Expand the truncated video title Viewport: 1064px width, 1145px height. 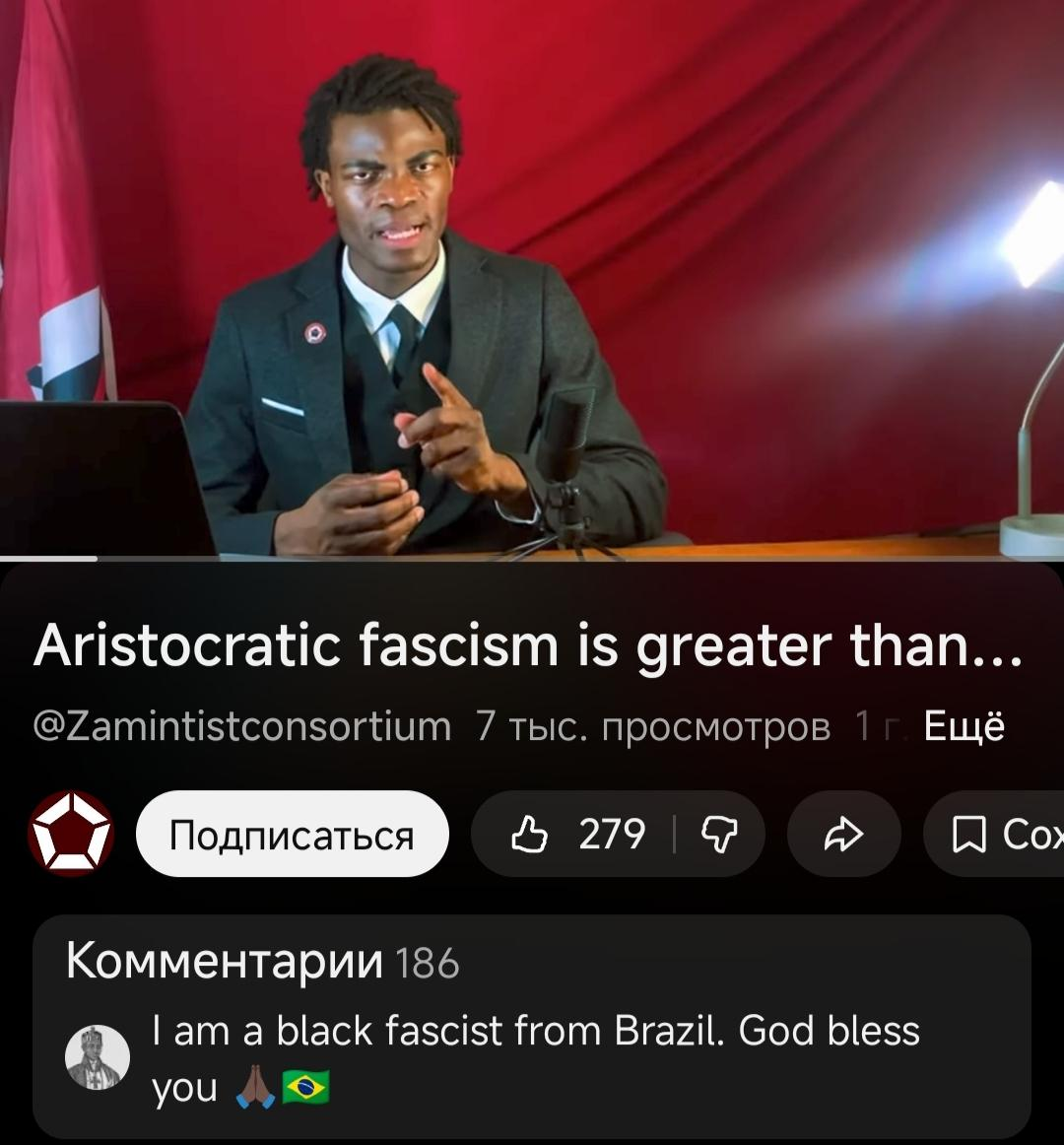point(528,646)
